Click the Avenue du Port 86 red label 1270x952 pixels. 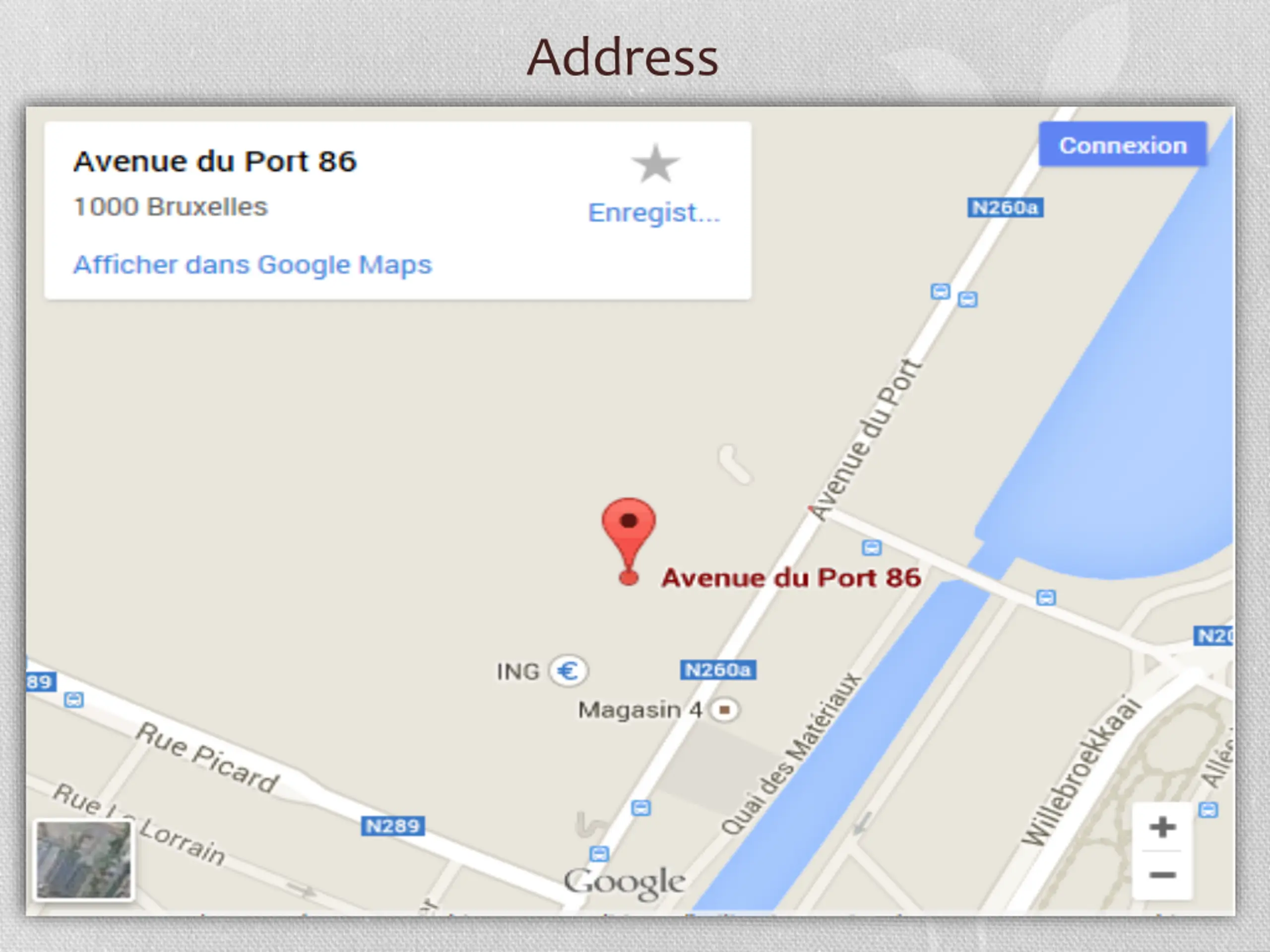pyautogui.click(x=791, y=577)
